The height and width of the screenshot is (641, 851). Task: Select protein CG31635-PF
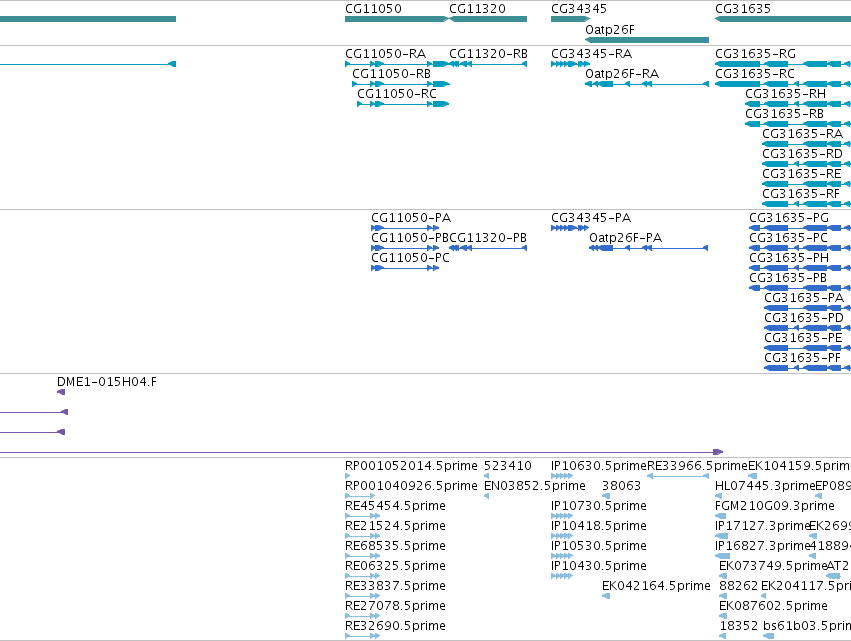808,368
